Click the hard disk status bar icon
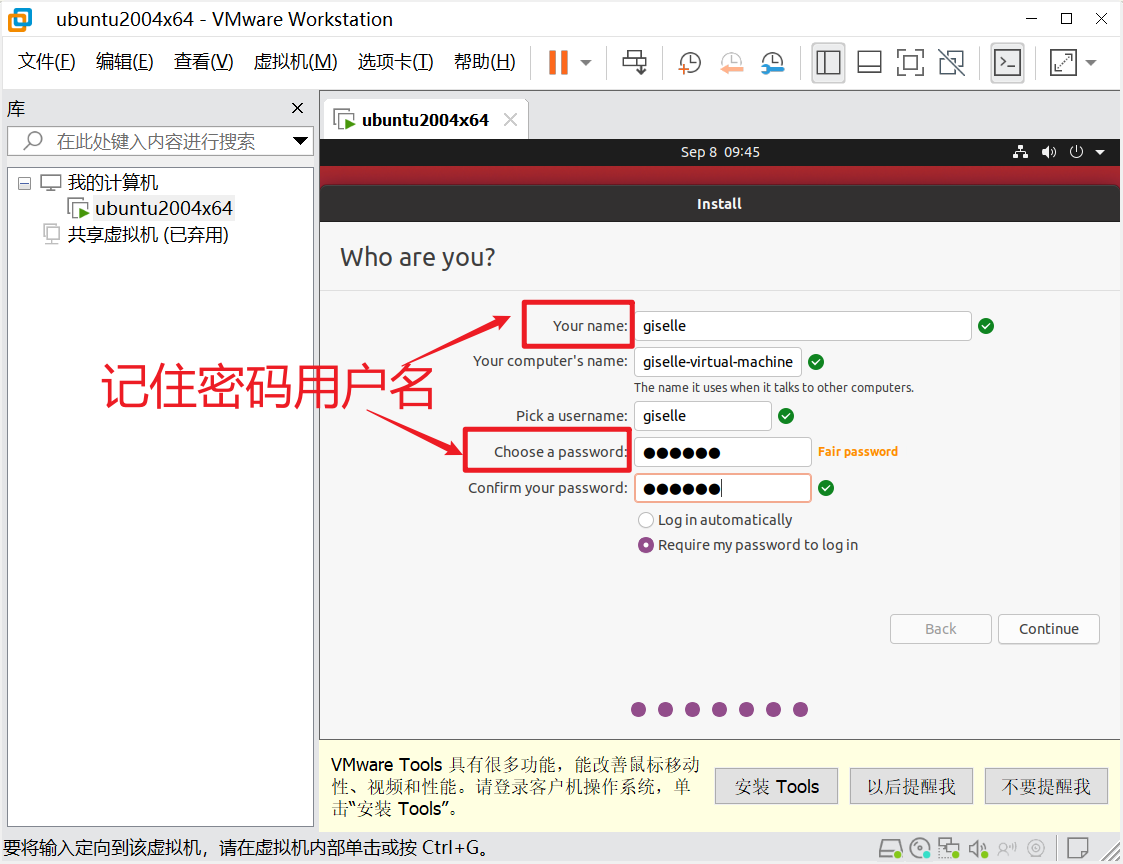This screenshot has width=1123, height=864. 890,849
